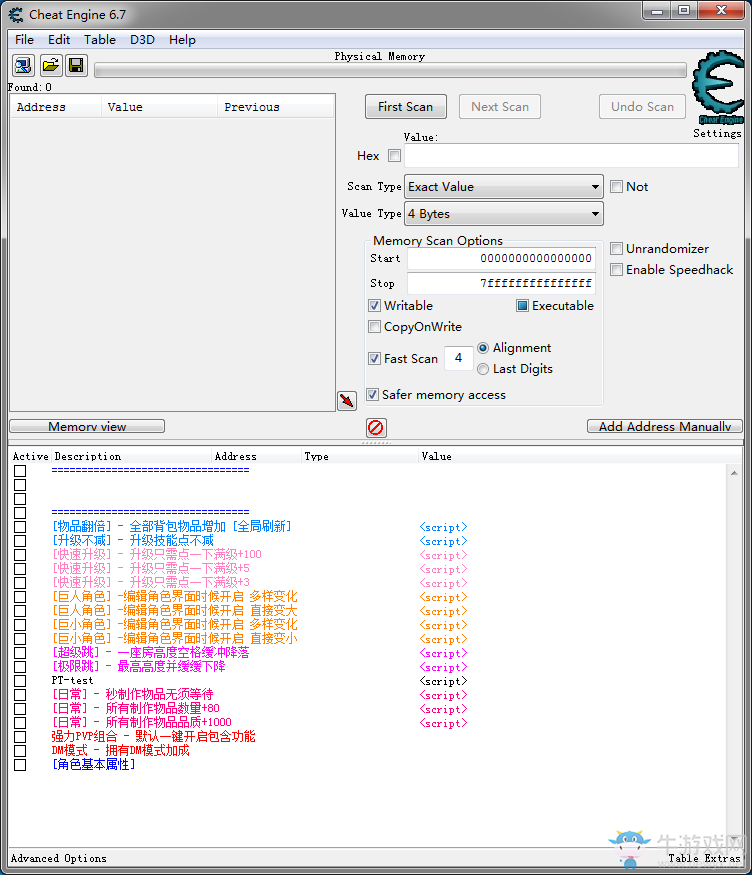Expand the Scan Type dropdown
This screenshot has height=875, width=752.
pyautogui.click(x=504, y=186)
